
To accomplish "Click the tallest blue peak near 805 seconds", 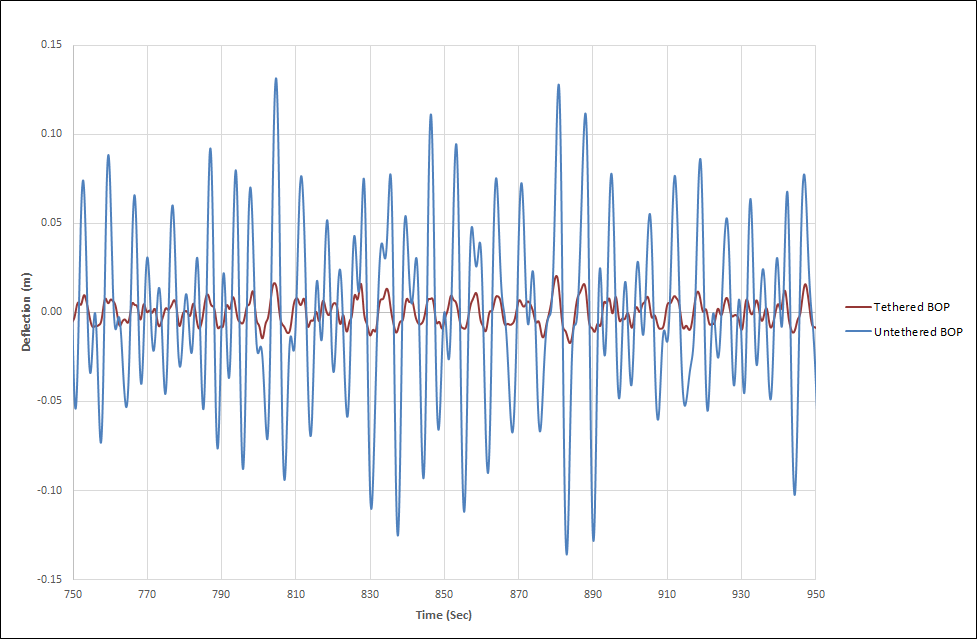I will tap(276, 79).
